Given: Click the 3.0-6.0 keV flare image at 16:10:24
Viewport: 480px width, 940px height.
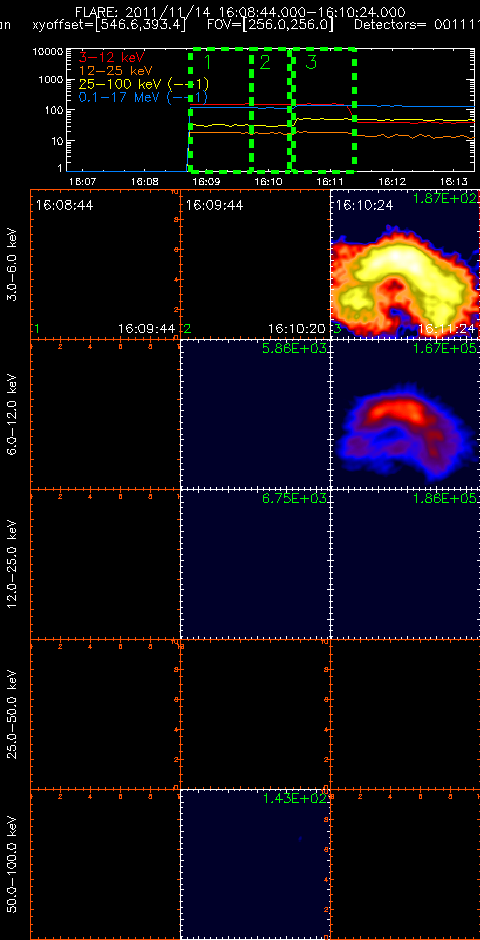Looking at the screenshot, I should pos(405,264).
